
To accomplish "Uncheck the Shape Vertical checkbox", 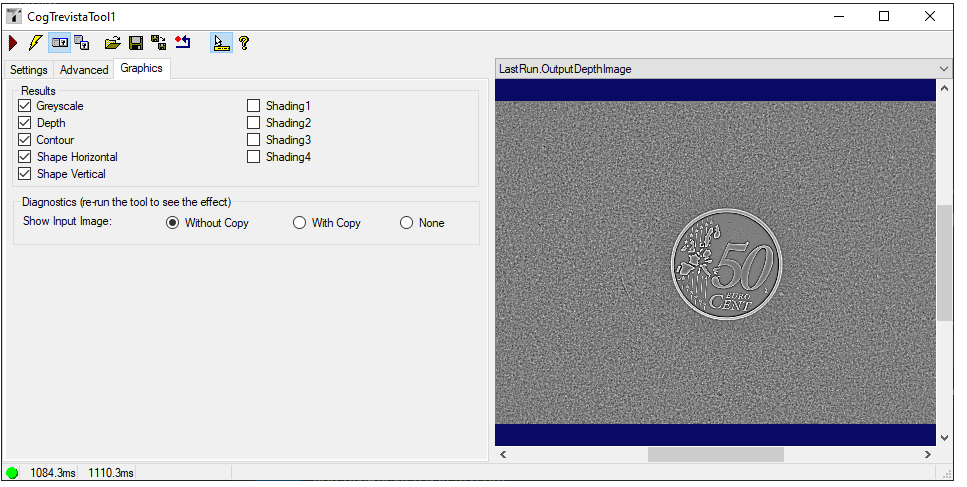I will [25, 174].
